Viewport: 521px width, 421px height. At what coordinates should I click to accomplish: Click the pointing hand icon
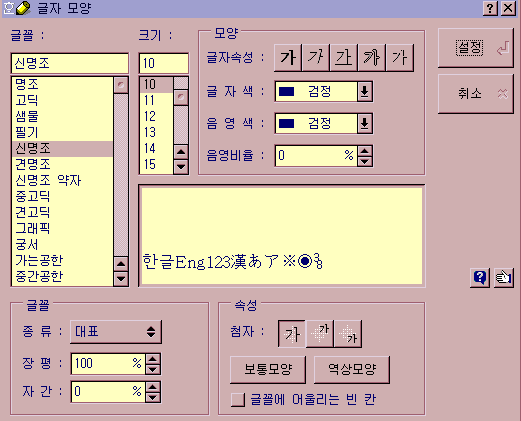tap(503, 277)
